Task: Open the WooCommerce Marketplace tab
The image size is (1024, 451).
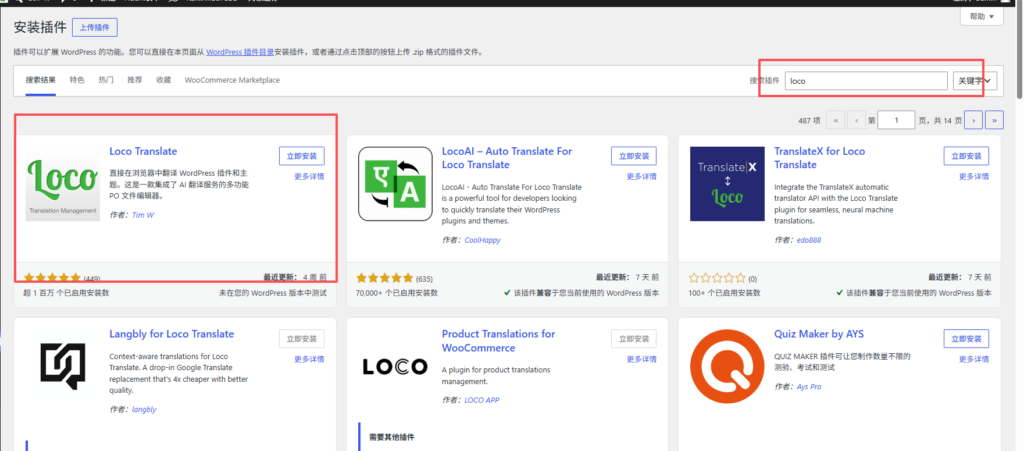Action: point(232,80)
